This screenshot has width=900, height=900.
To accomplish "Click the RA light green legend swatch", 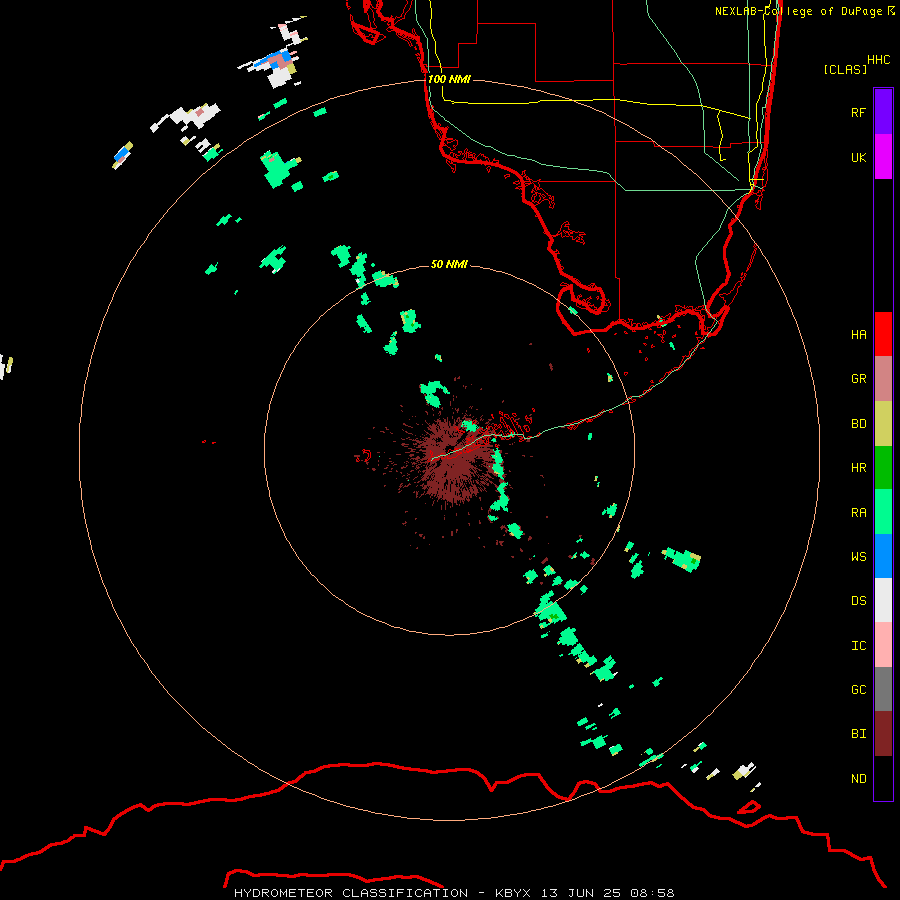I will (883, 512).
